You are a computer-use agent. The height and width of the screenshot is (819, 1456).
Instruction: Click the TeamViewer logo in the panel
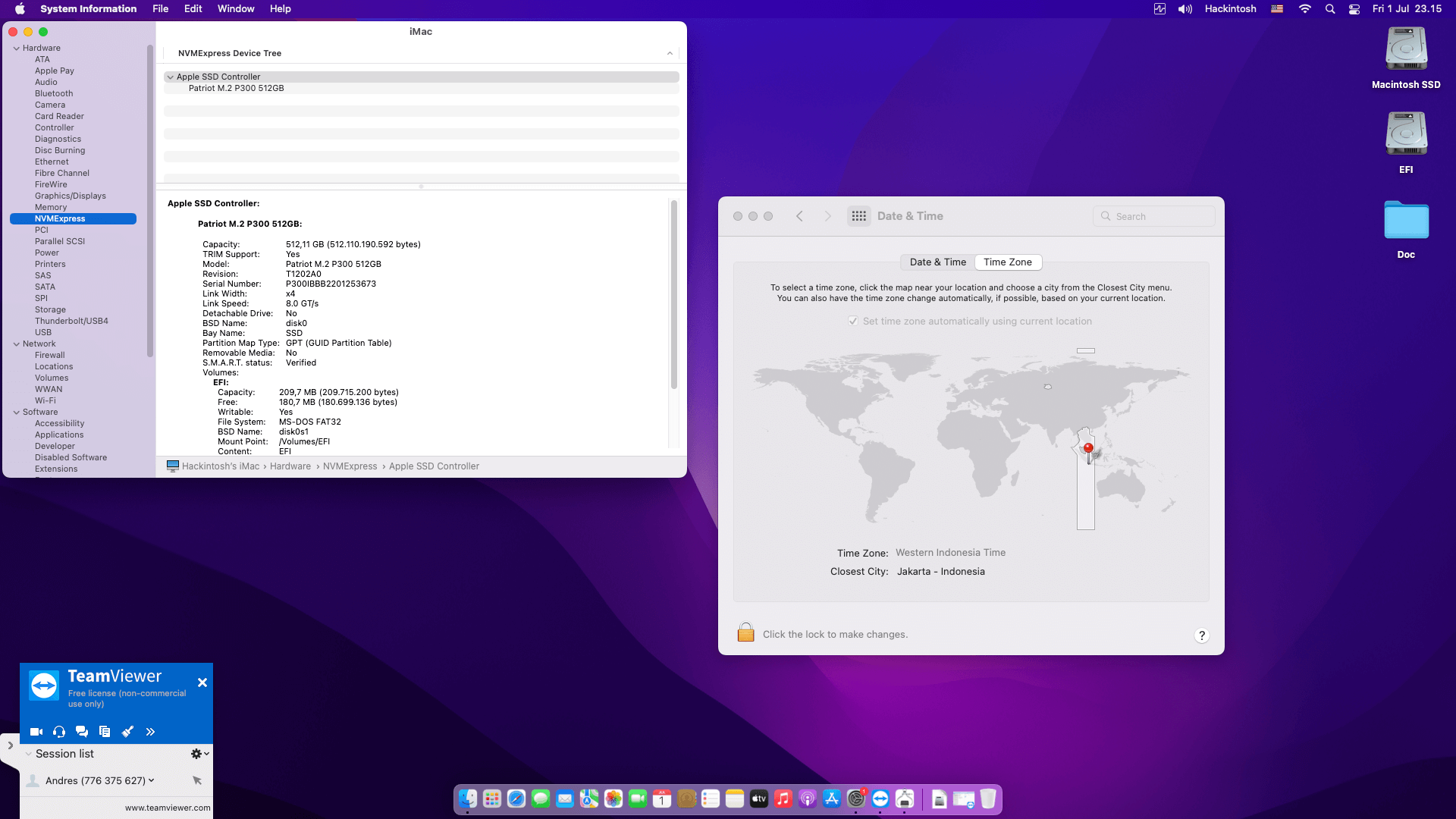(x=44, y=686)
